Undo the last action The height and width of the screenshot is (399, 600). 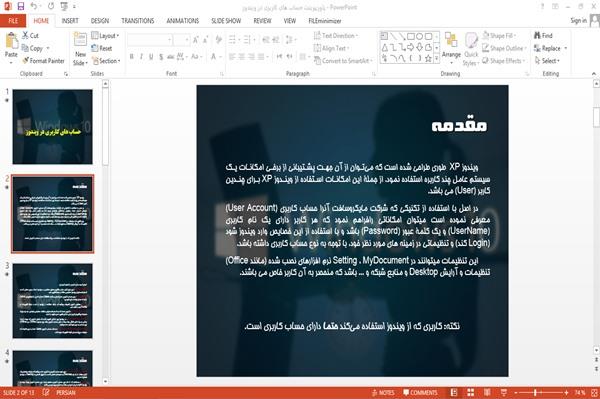pyautogui.click(x=34, y=6)
